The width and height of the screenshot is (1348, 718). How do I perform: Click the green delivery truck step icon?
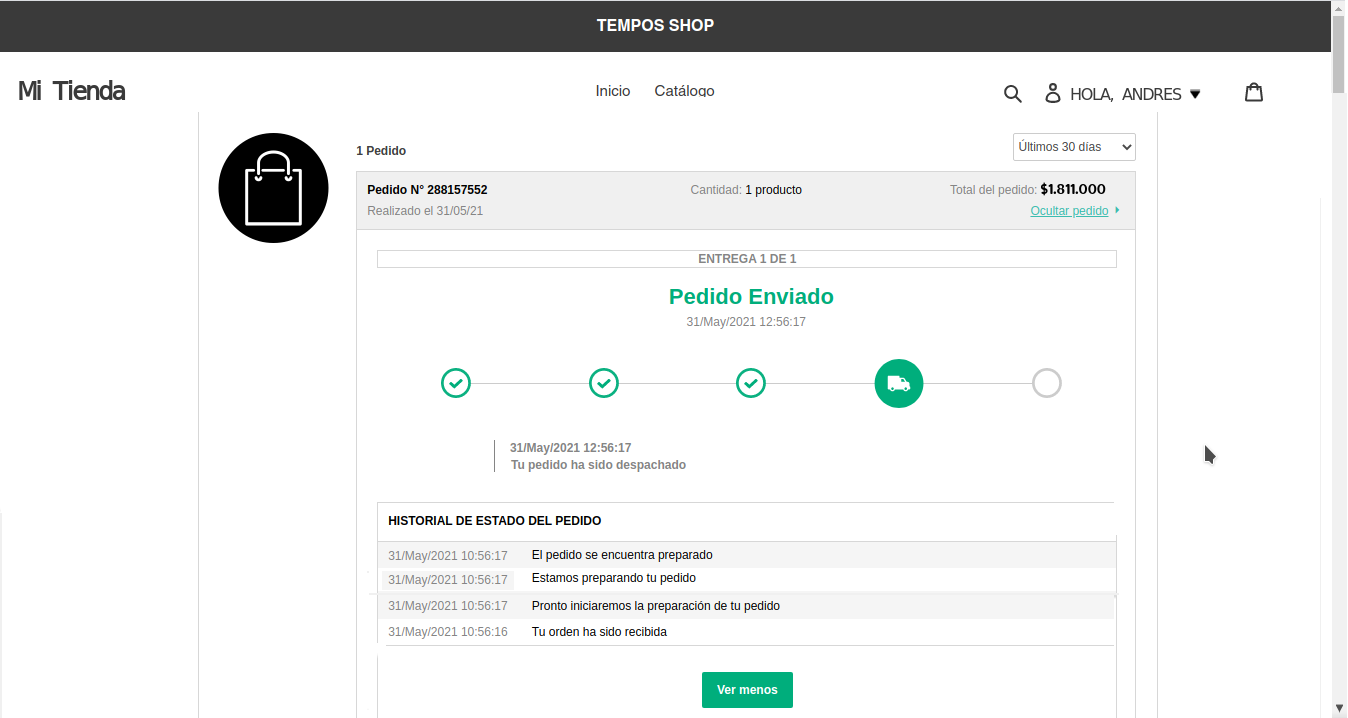tap(898, 383)
